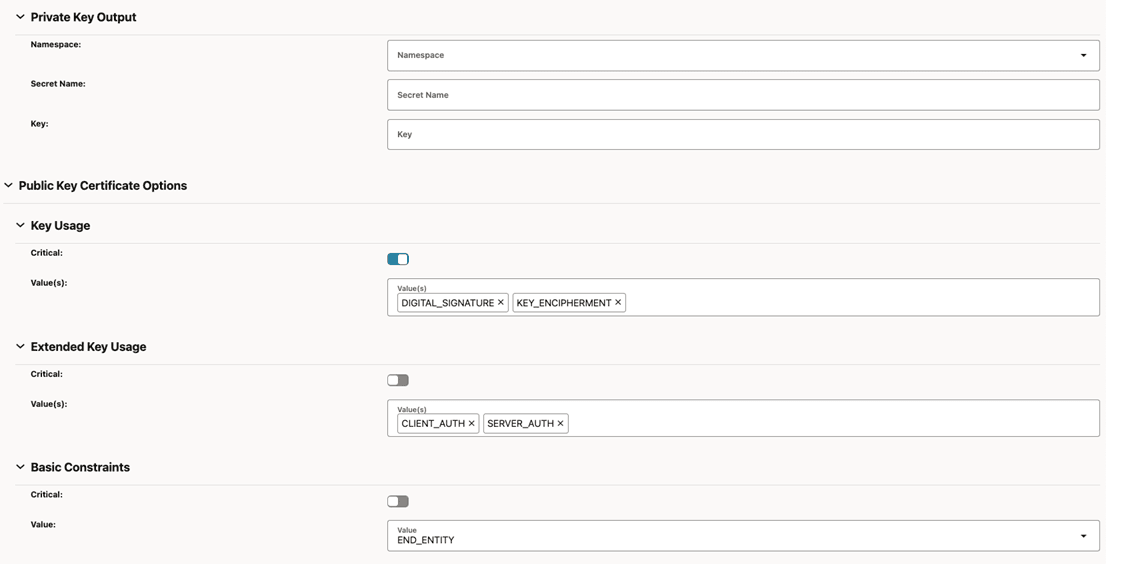Image resolution: width=1128 pixels, height=569 pixels.
Task: Select the SERVER_AUTH chip label
Action: pos(520,424)
